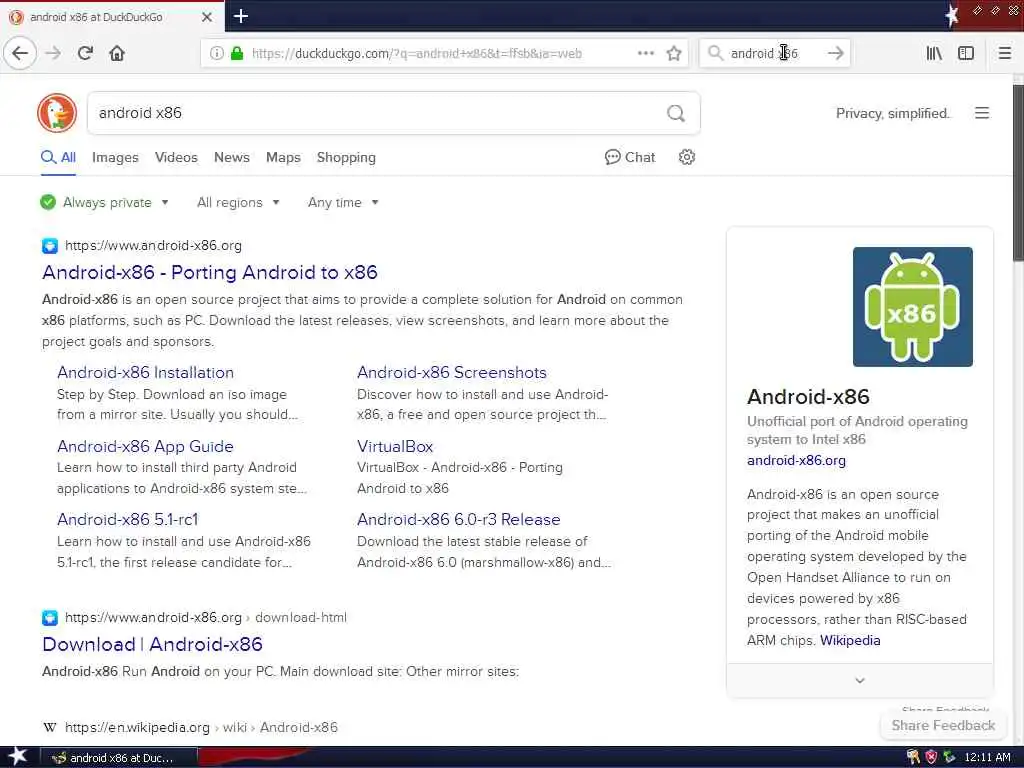
Task: Submit browser search box with the go arrow
Action: [x=835, y=54]
